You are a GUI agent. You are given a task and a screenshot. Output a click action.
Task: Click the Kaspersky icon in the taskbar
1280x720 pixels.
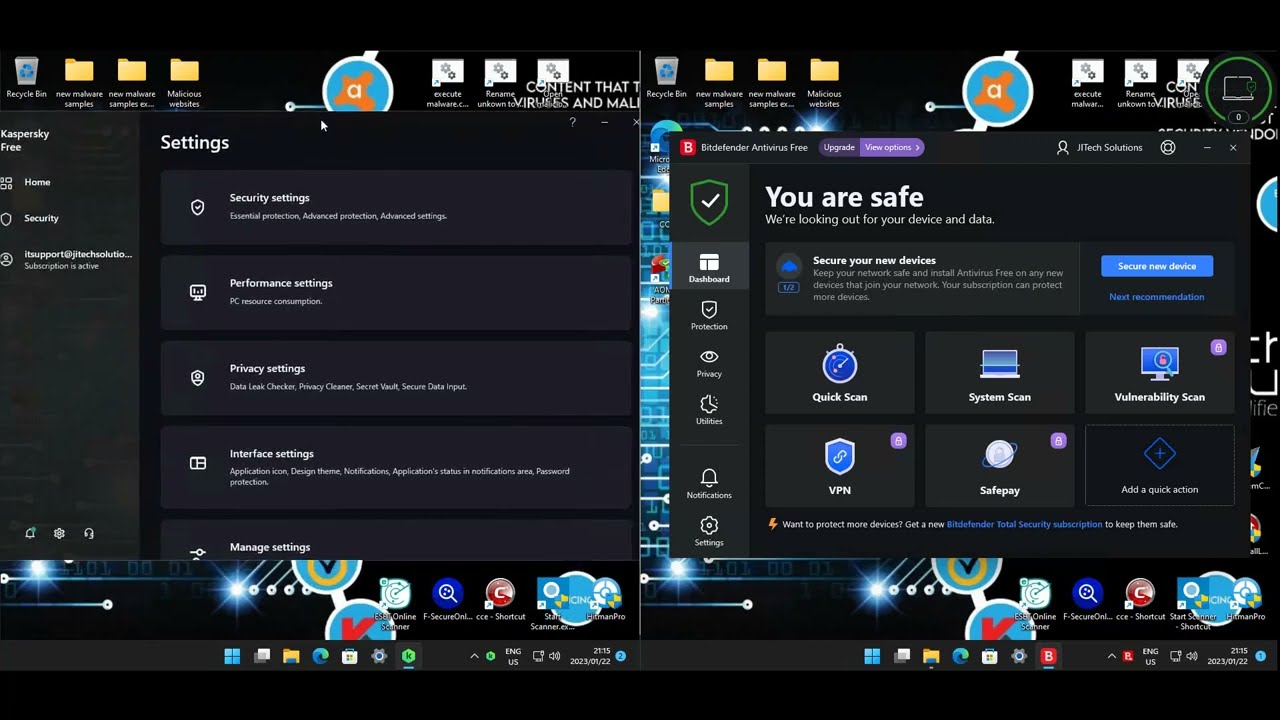[x=408, y=656]
